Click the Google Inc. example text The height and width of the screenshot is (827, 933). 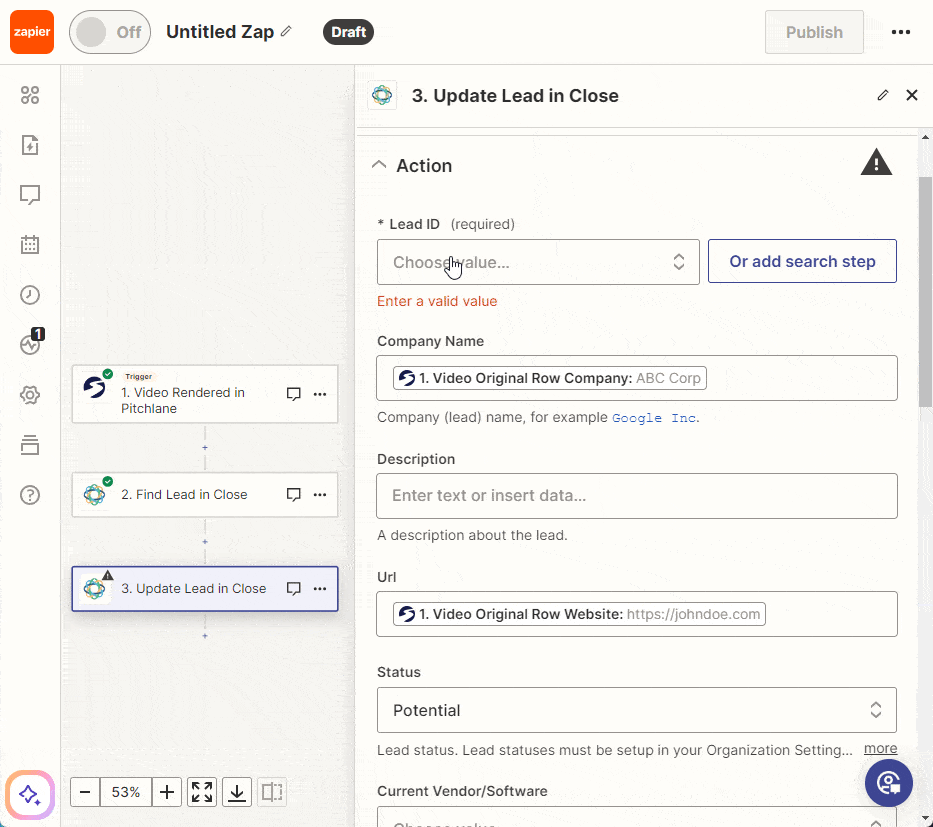(655, 418)
